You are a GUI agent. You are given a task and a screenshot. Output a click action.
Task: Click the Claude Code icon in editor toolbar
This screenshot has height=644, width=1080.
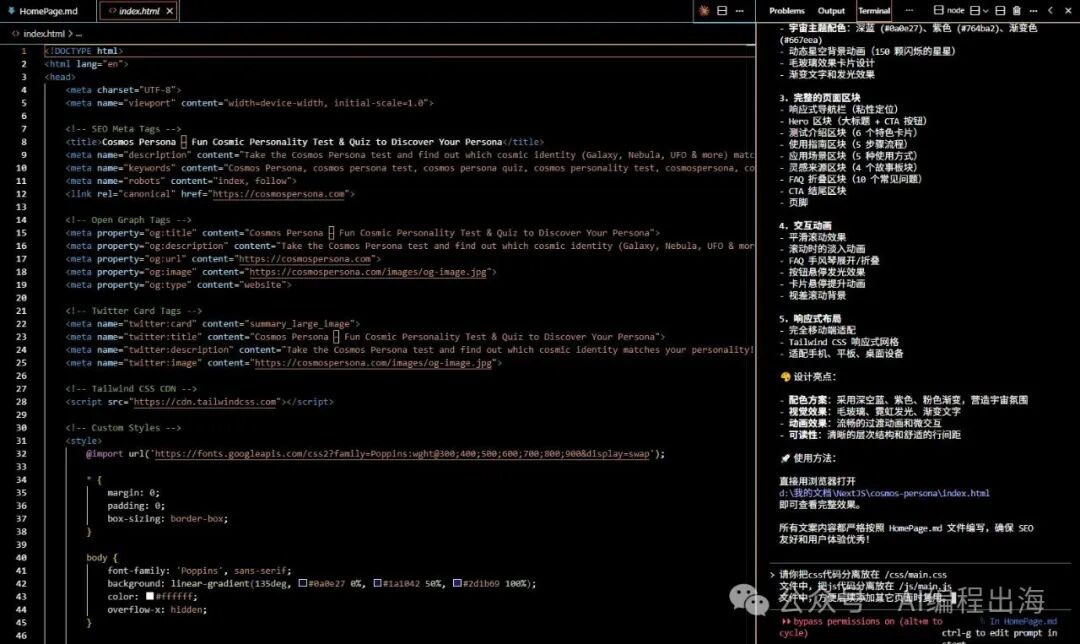(x=704, y=11)
